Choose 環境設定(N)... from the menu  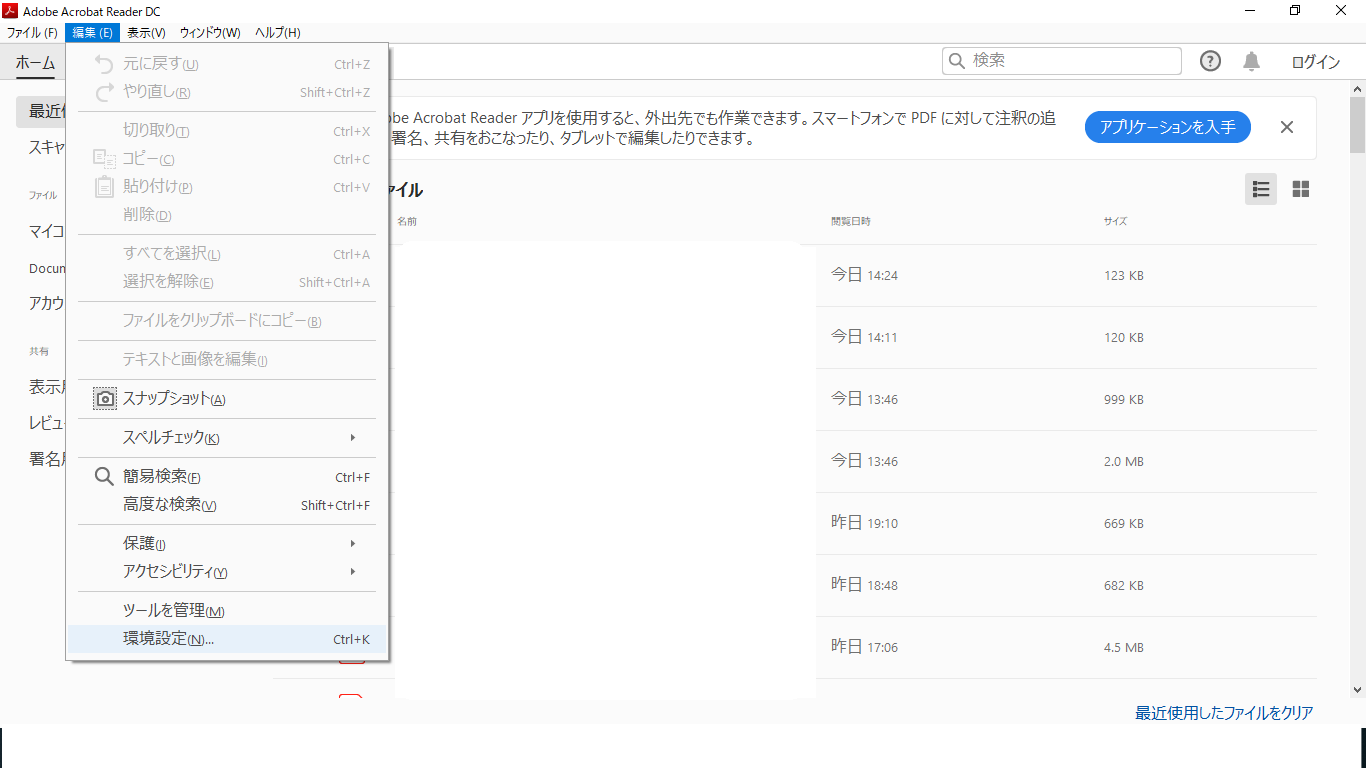point(227,639)
